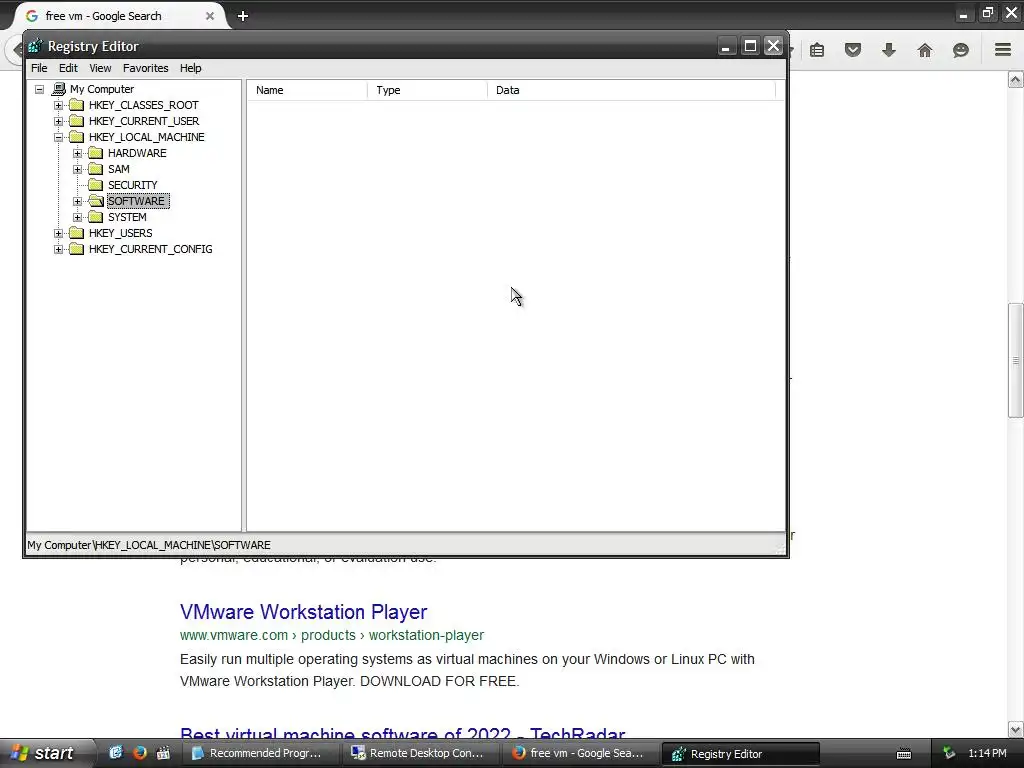Viewport: 1024px width, 768px height.
Task: Expand the HKEY_CURRENT_CONFIG key
Action: 58,249
